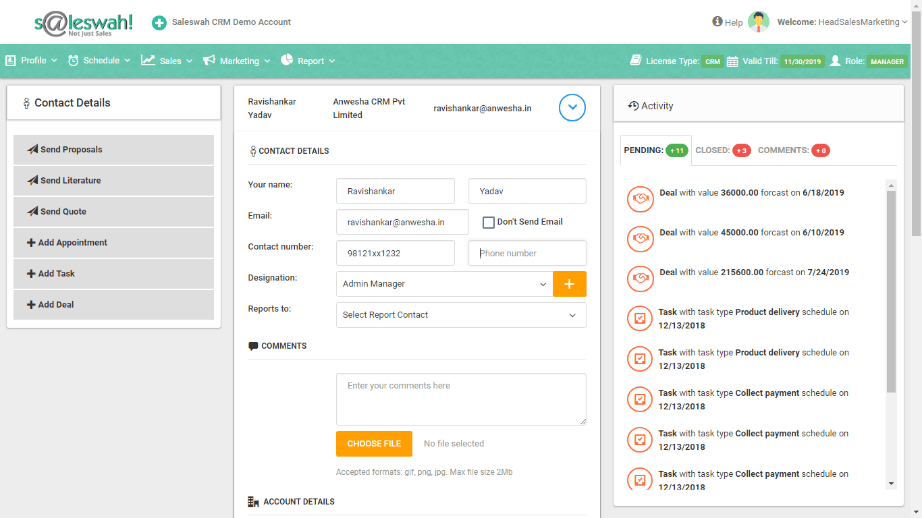Click the 11/30/2019 valid till badge

click(x=802, y=61)
